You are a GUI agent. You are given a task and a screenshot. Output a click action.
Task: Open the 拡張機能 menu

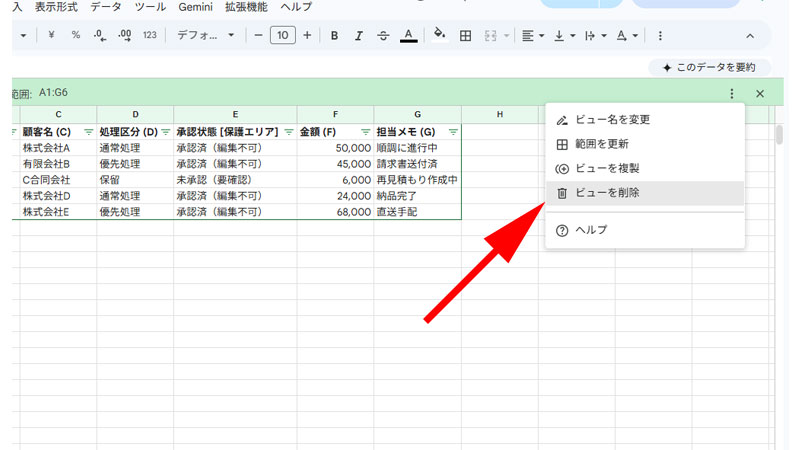point(246,7)
